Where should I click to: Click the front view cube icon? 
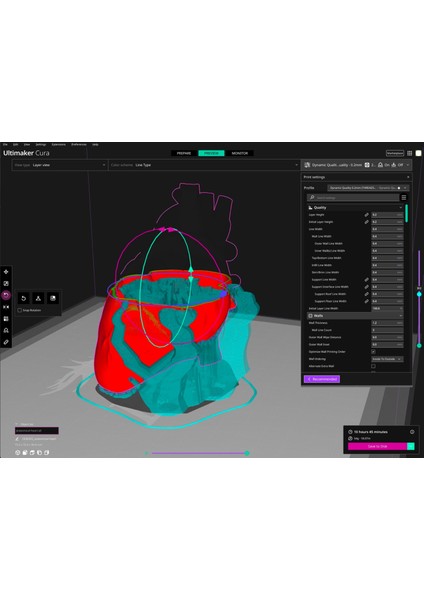pyautogui.click(x=25, y=453)
